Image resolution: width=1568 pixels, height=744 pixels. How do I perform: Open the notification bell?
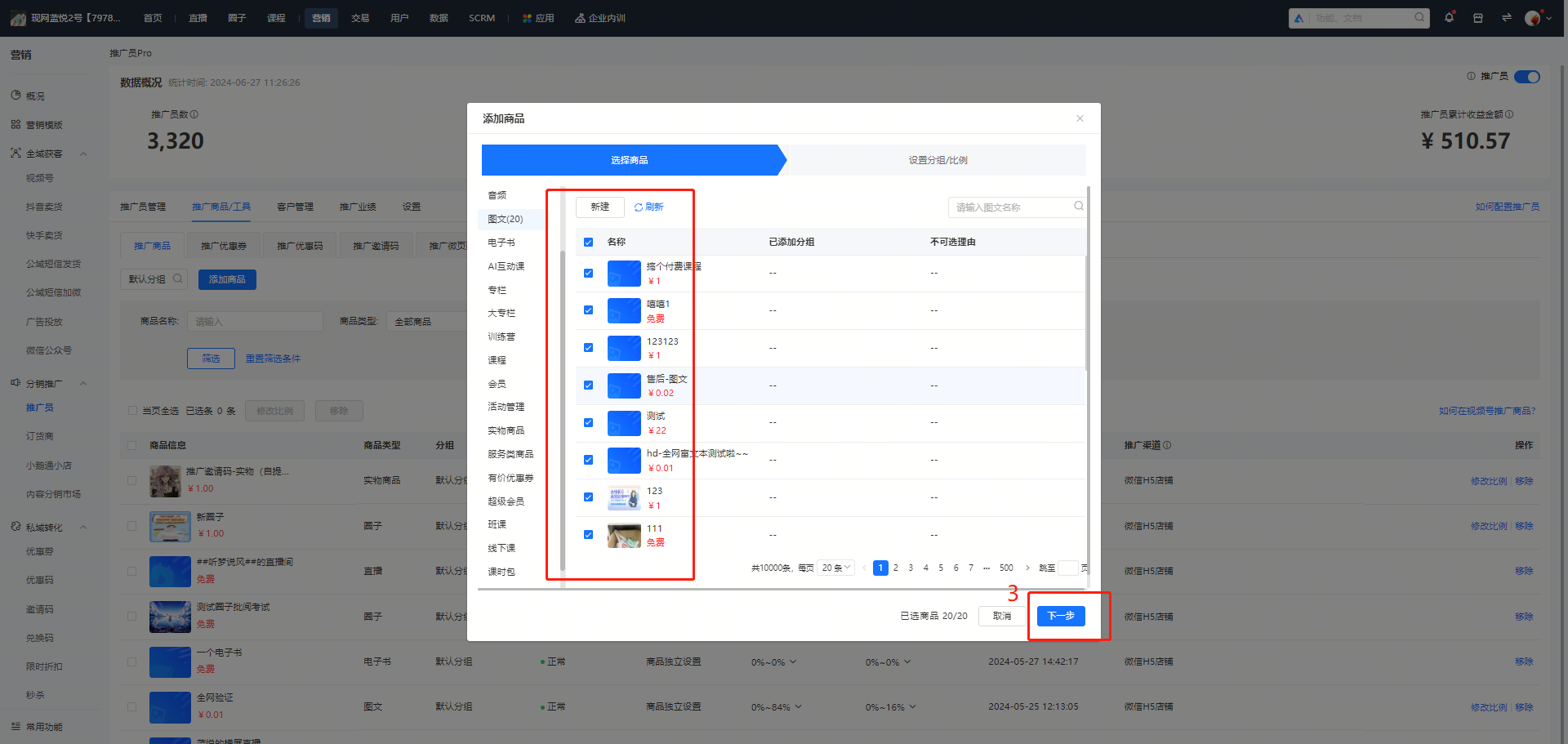[1449, 17]
